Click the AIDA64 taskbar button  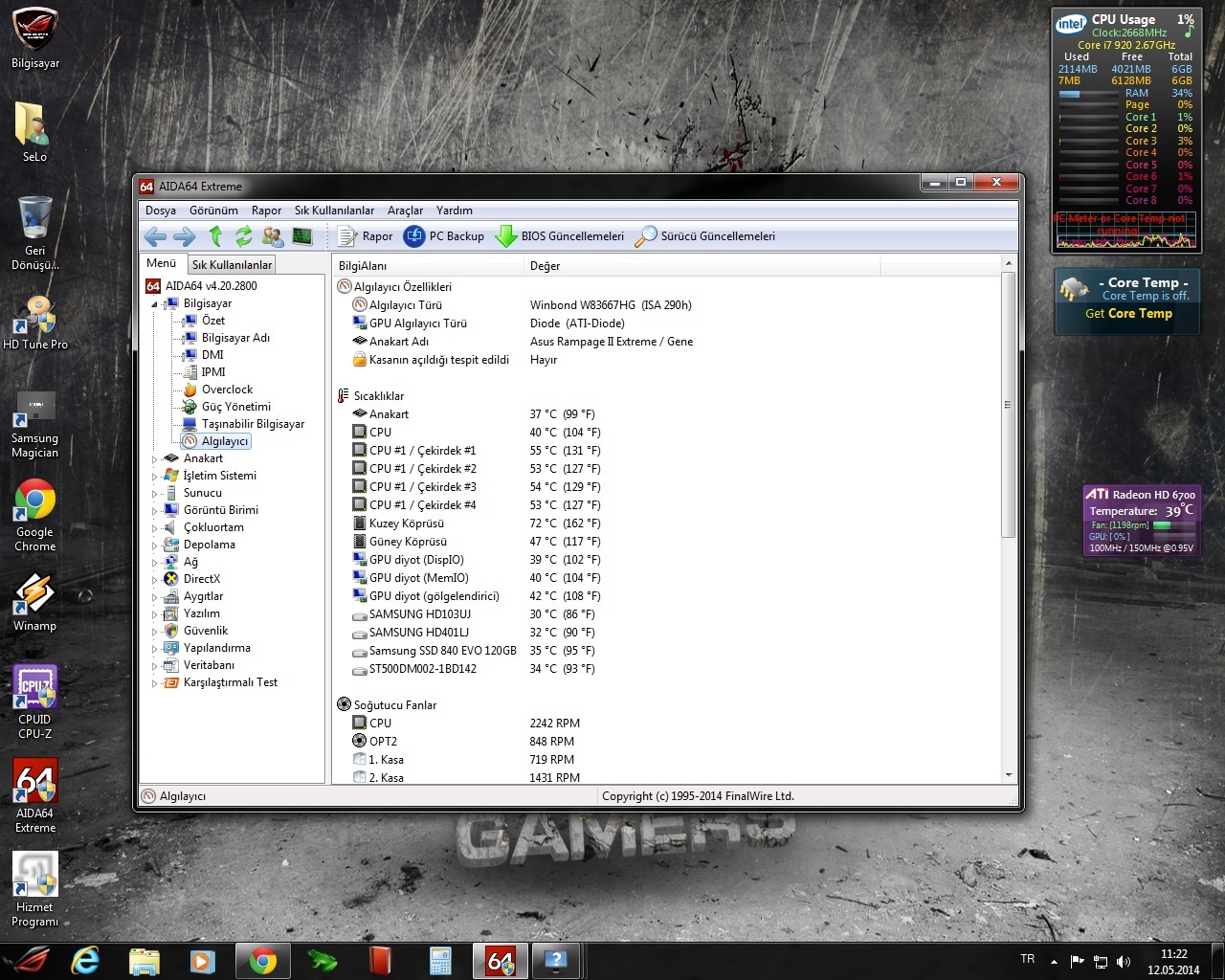pos(501,961)
